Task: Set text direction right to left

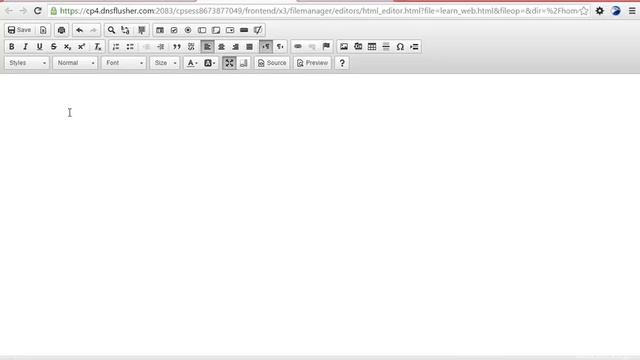Action: click(280, 47)
